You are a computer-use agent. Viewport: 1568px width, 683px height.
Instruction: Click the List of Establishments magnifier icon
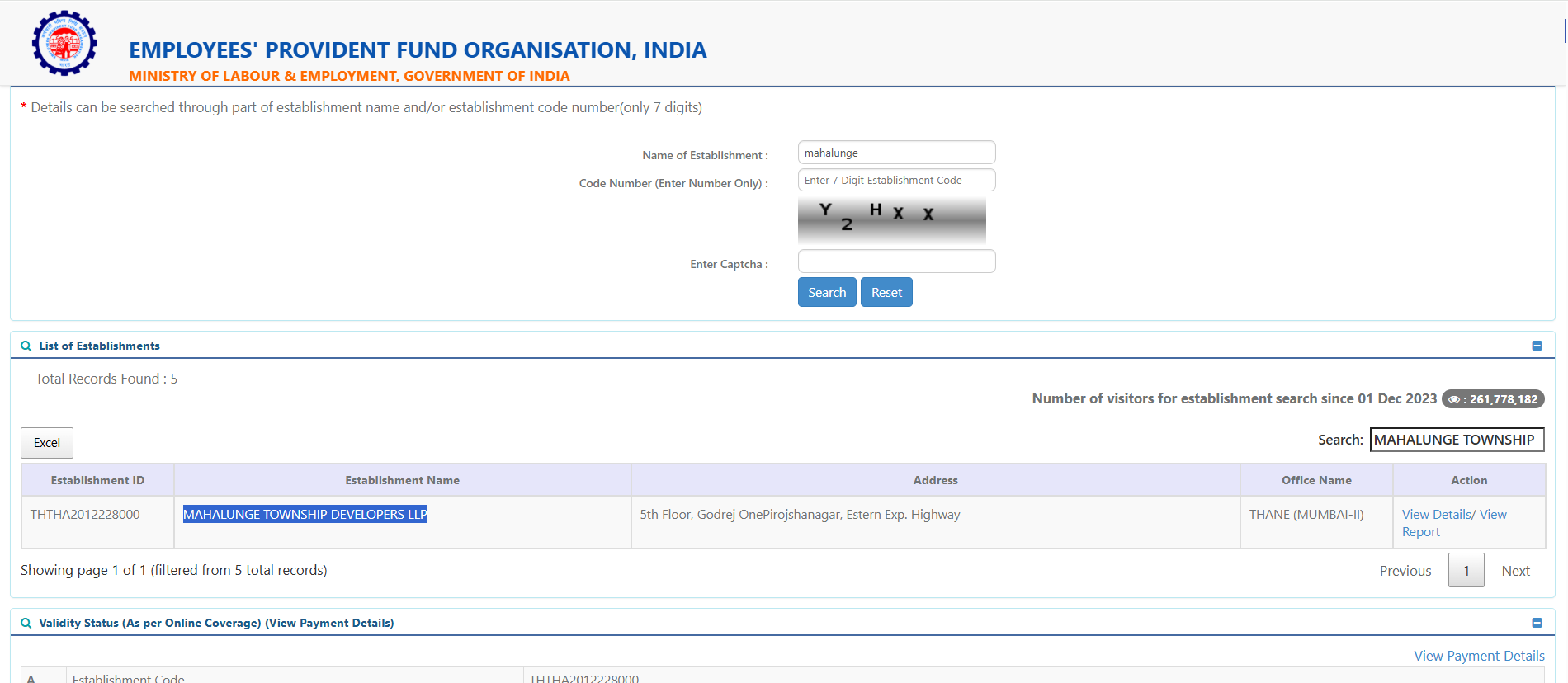[26, 346]
